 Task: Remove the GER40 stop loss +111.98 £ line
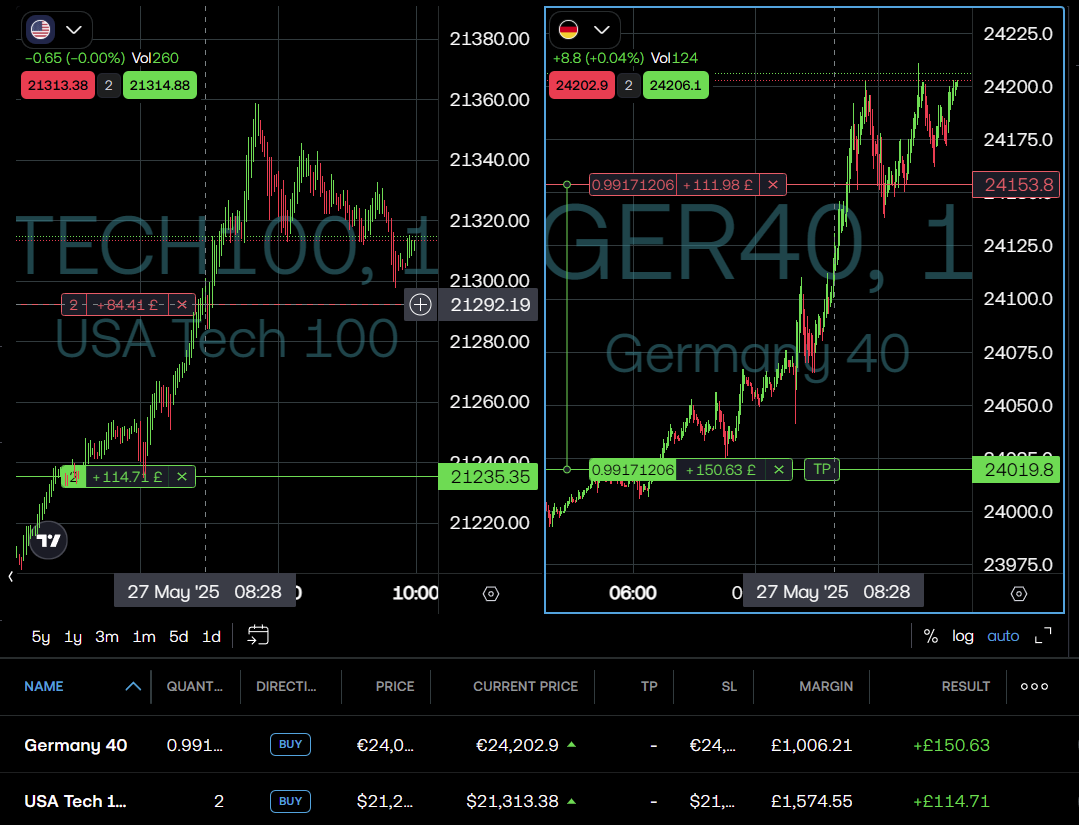pyautogui.click(x=772, y=184)
